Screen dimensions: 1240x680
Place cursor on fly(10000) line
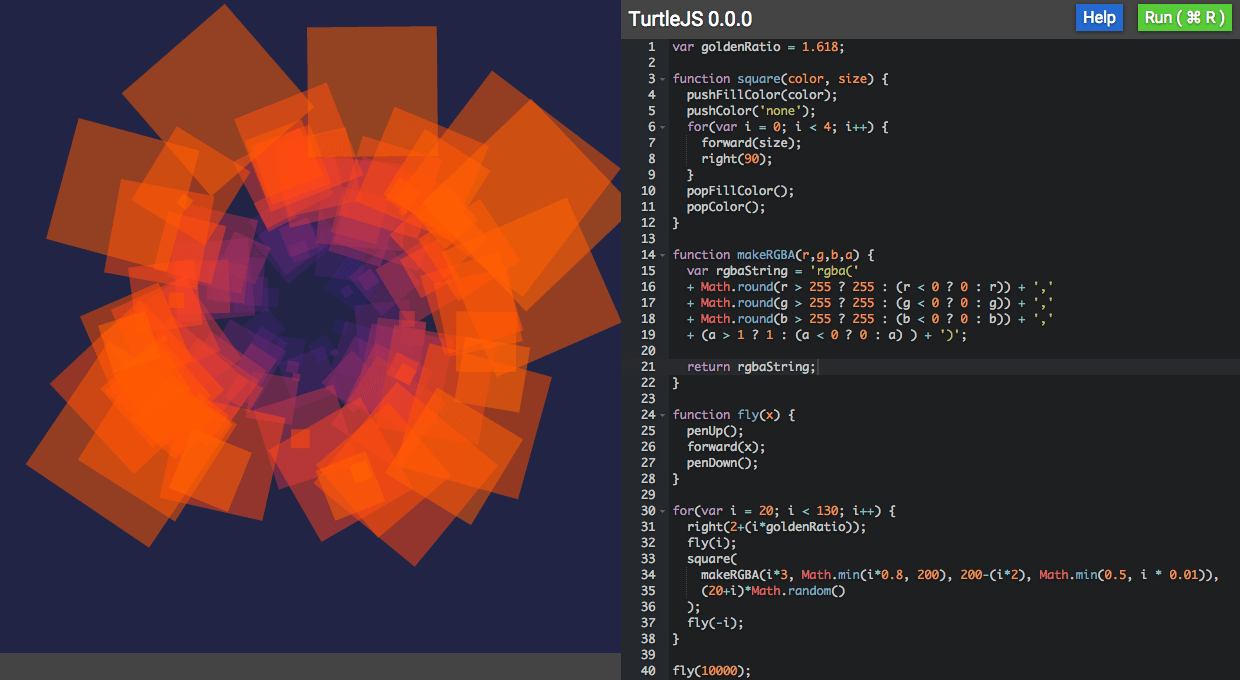710,671
